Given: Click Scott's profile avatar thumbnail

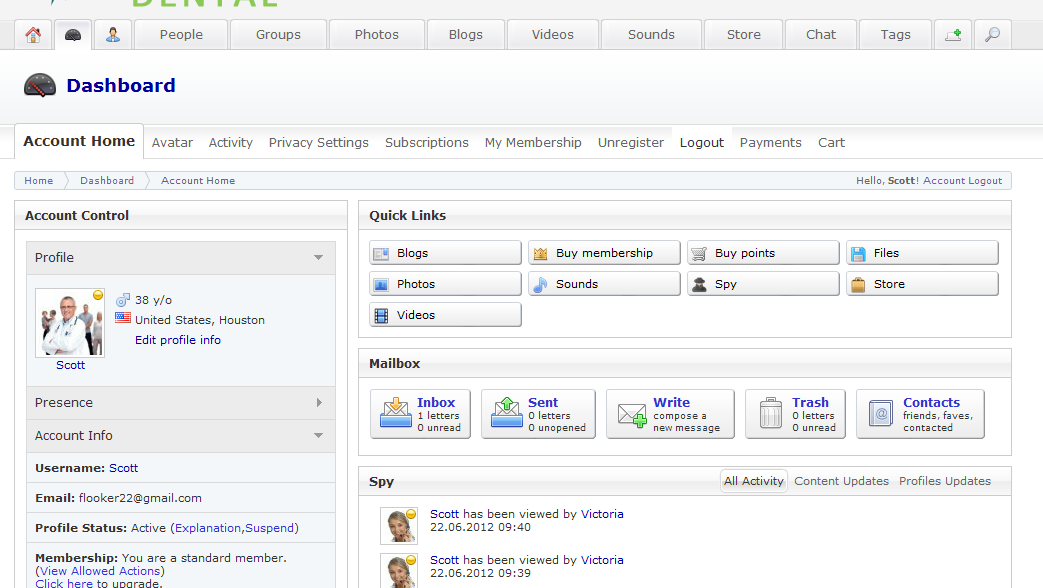Looking at the screenshot, I should (x=70, y=323).
